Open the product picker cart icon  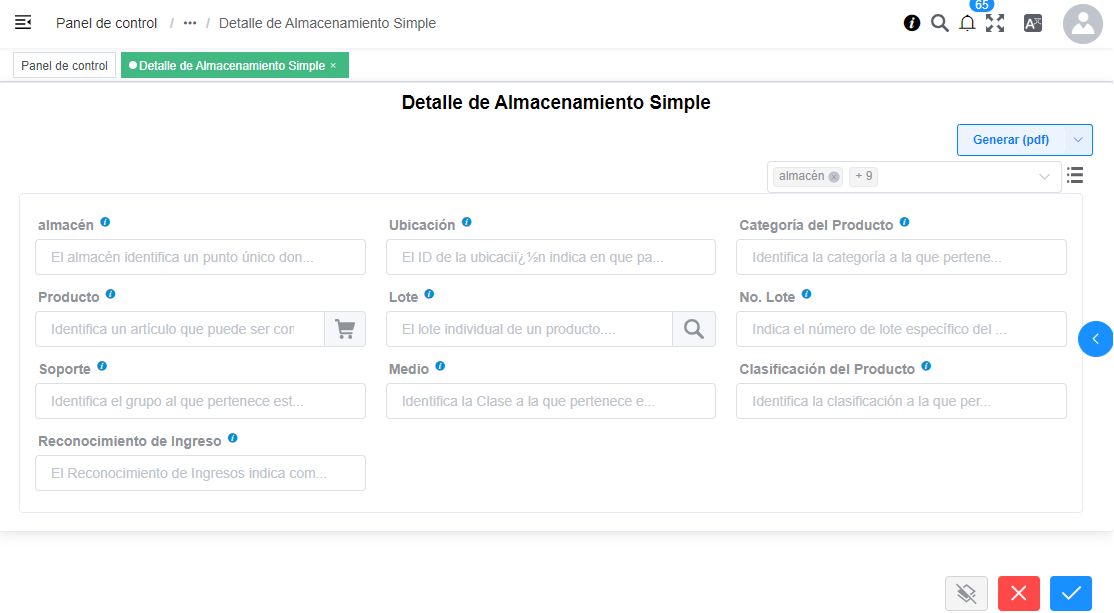(345, 328)
